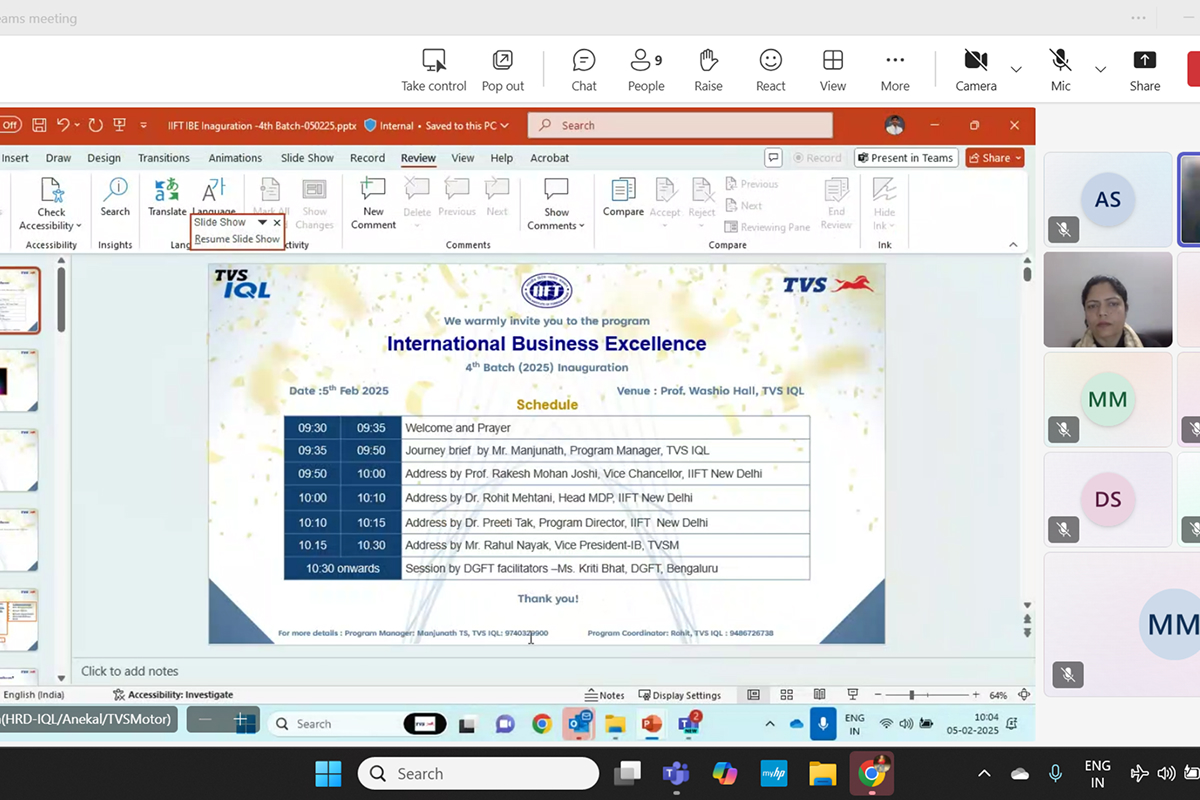Collapse the ribbon with the chevron arrow

pos(1013,245)
